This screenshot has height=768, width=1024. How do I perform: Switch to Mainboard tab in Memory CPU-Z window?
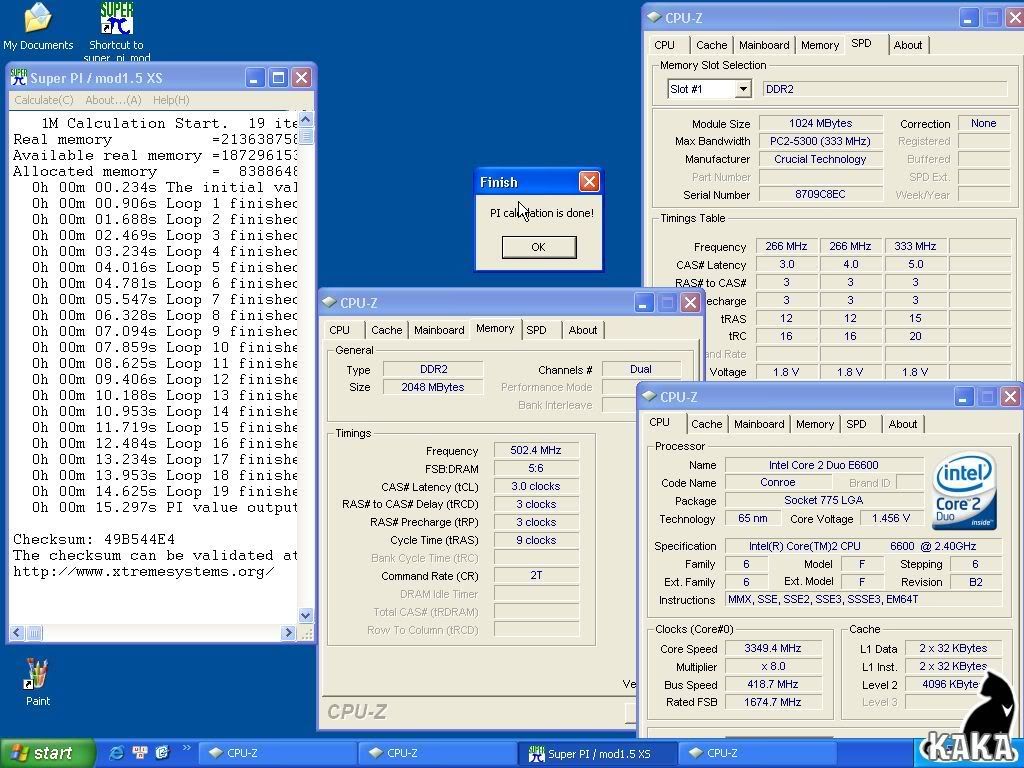point(439,330)
